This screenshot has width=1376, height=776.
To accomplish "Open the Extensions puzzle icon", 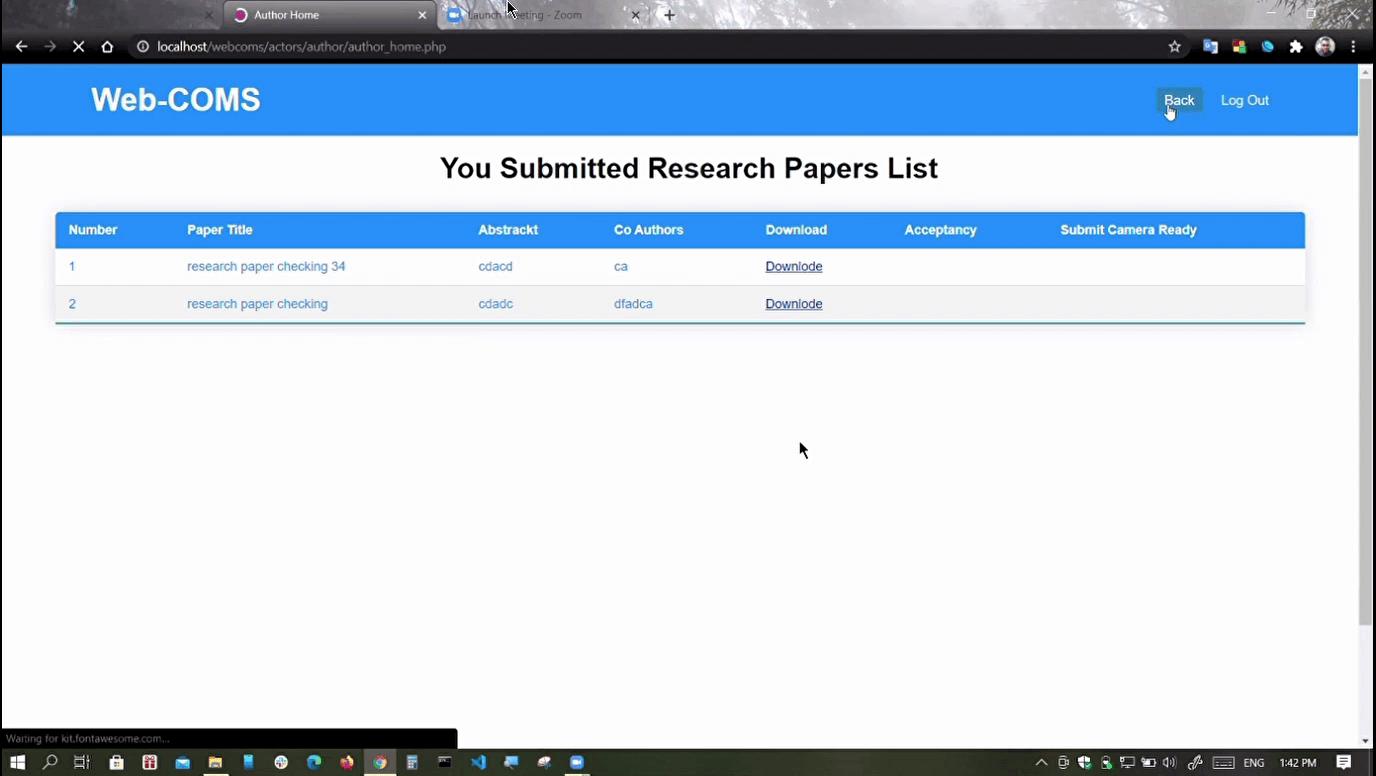I will click(1296, 47).
